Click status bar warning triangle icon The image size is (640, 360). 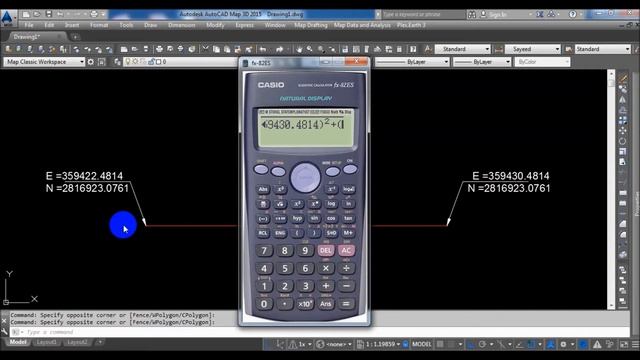click(x=597, y=344)
